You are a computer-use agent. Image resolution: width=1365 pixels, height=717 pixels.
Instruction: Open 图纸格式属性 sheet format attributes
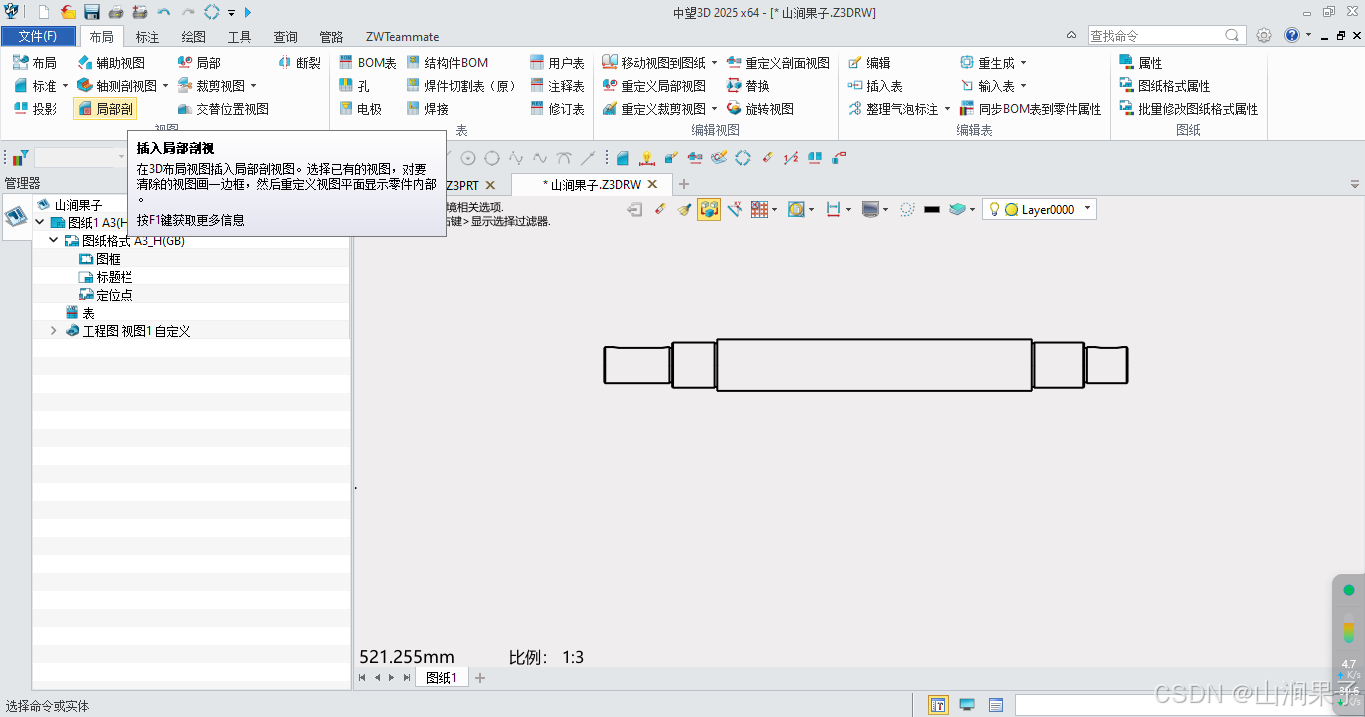click(x=1164, y=86)
